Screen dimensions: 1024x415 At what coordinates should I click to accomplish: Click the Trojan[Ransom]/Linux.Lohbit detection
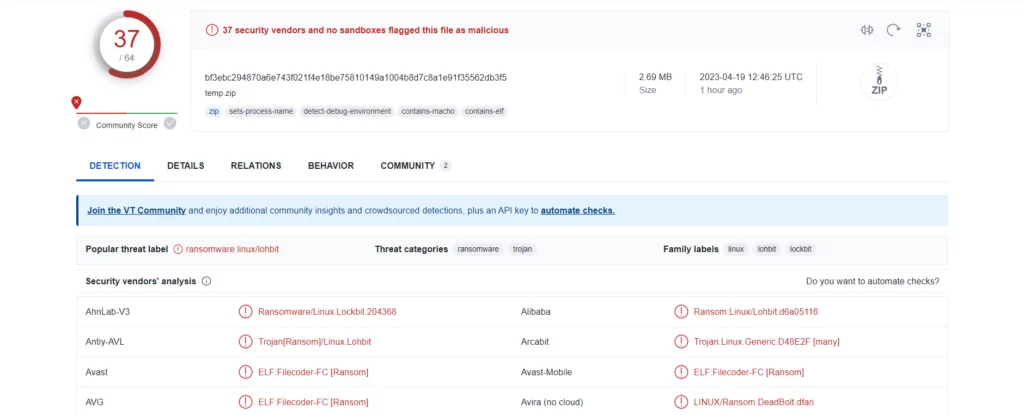315,342
